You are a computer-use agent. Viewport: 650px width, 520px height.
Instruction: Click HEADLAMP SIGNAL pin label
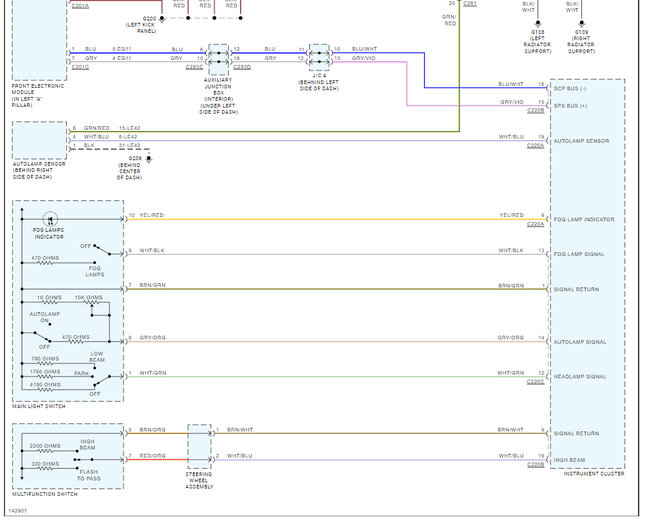[x=580, y=377]
